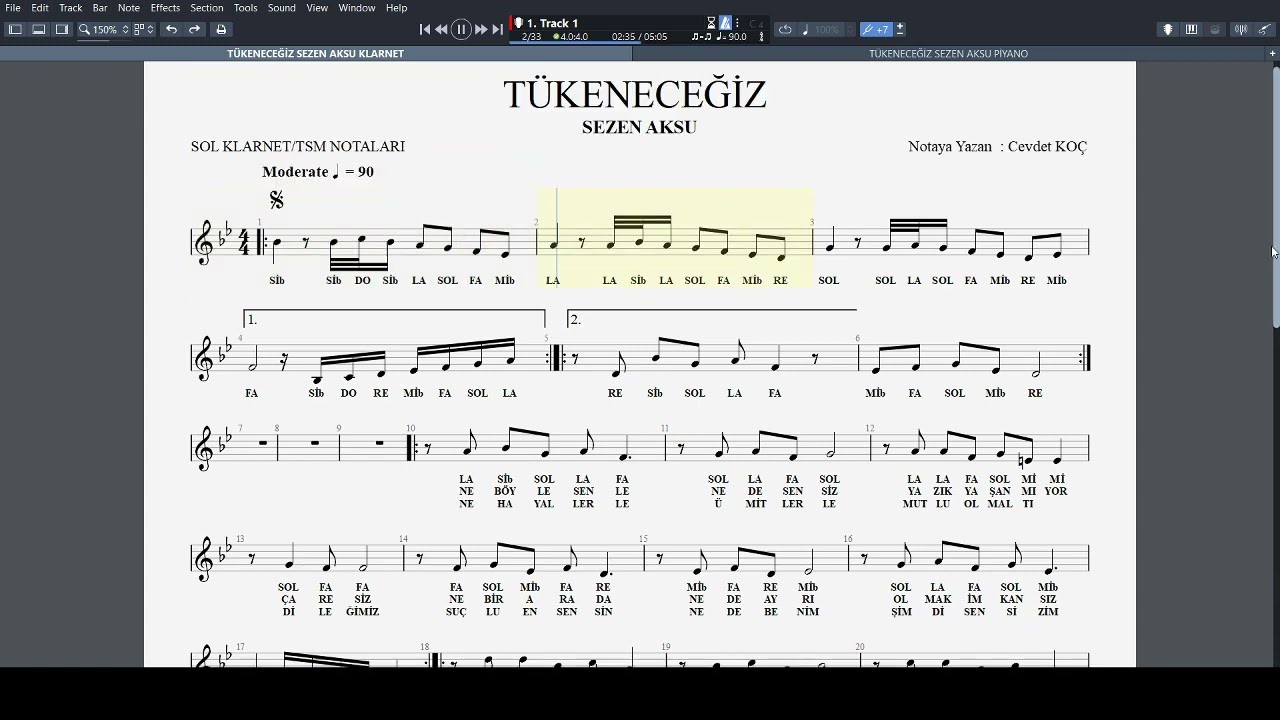Click the tempo value 90.0
This screenshot has width=1280, height=720.
[738, 37]
